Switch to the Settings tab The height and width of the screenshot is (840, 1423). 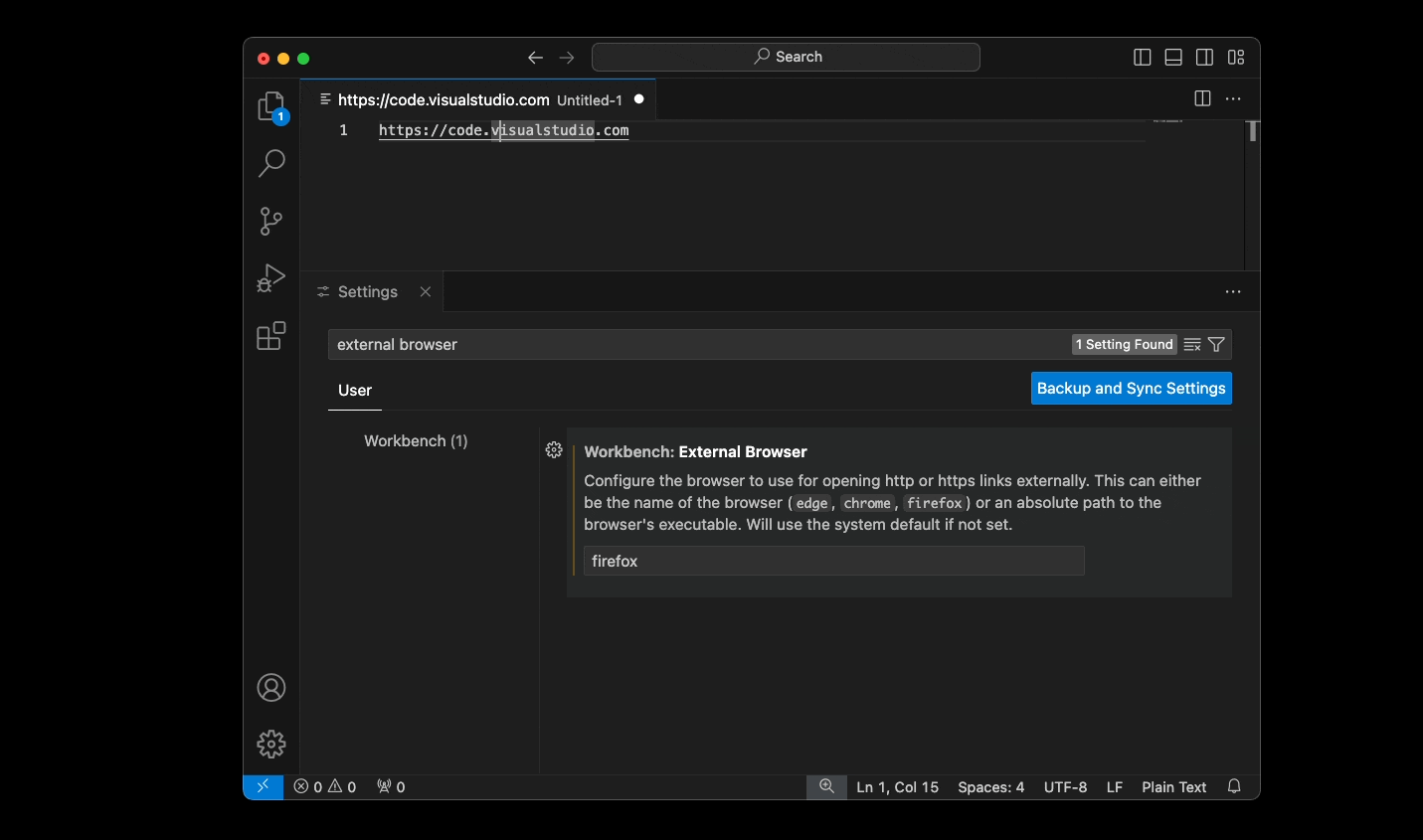click(366, 291)
